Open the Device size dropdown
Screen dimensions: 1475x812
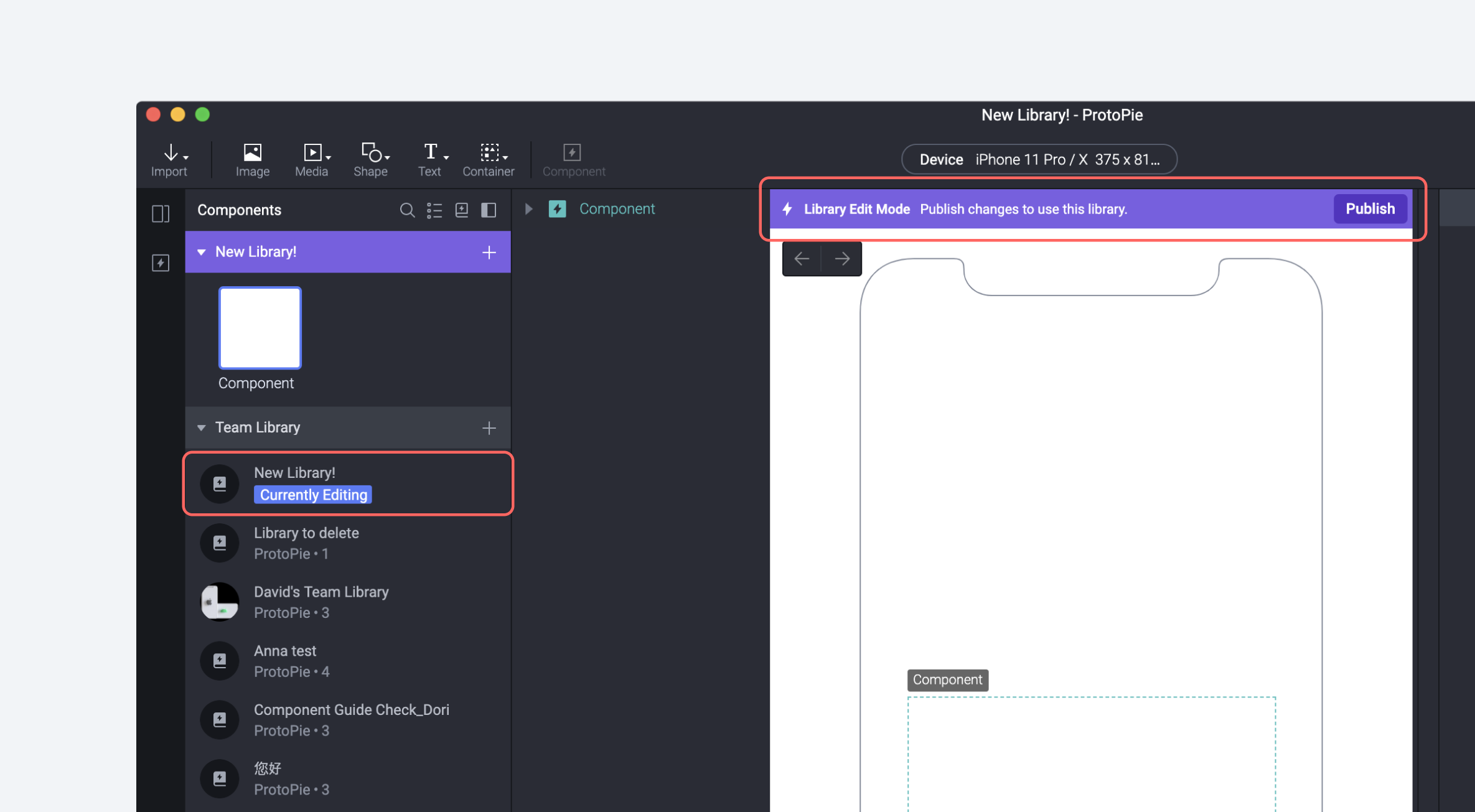click(1039, 159)
